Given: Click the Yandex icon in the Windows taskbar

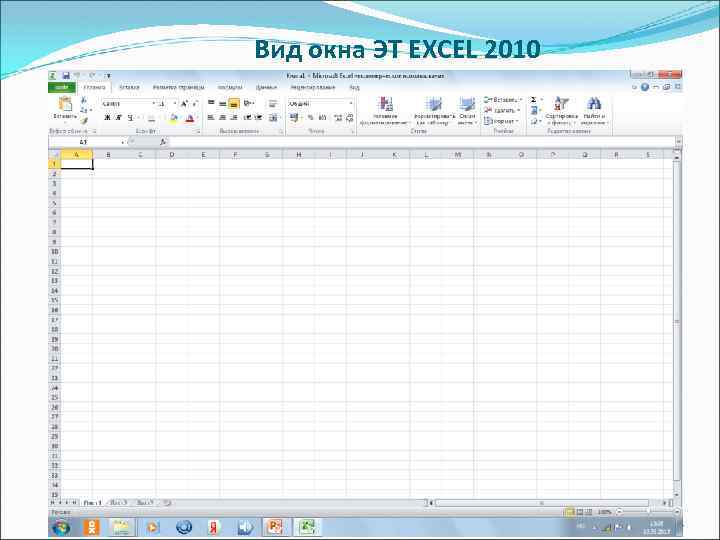Looking at the screenshot, I should [x=214, y=527].
